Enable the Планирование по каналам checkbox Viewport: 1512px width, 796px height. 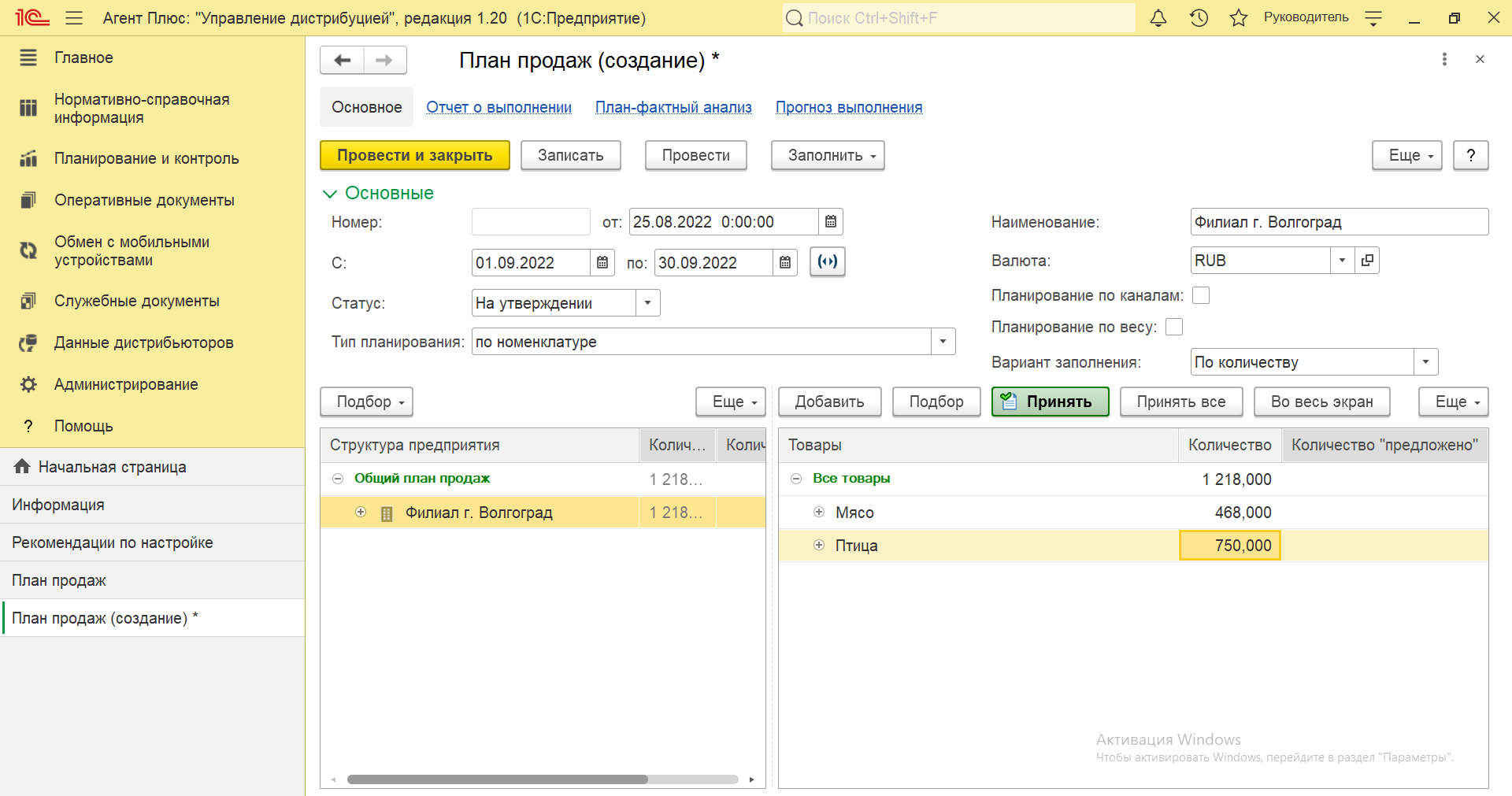1201,295
